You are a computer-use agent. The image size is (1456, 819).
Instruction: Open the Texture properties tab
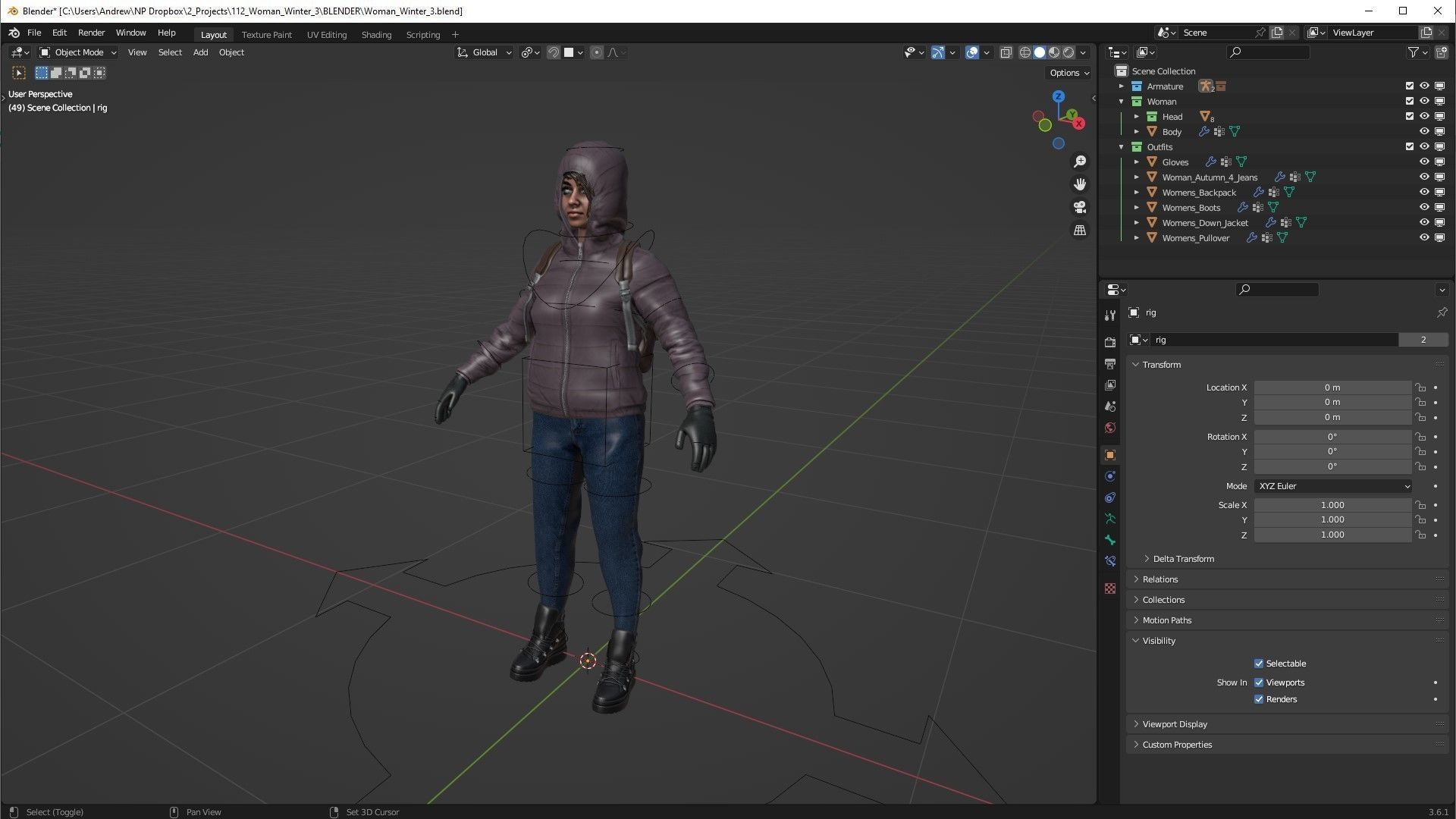coord(1110,588)
